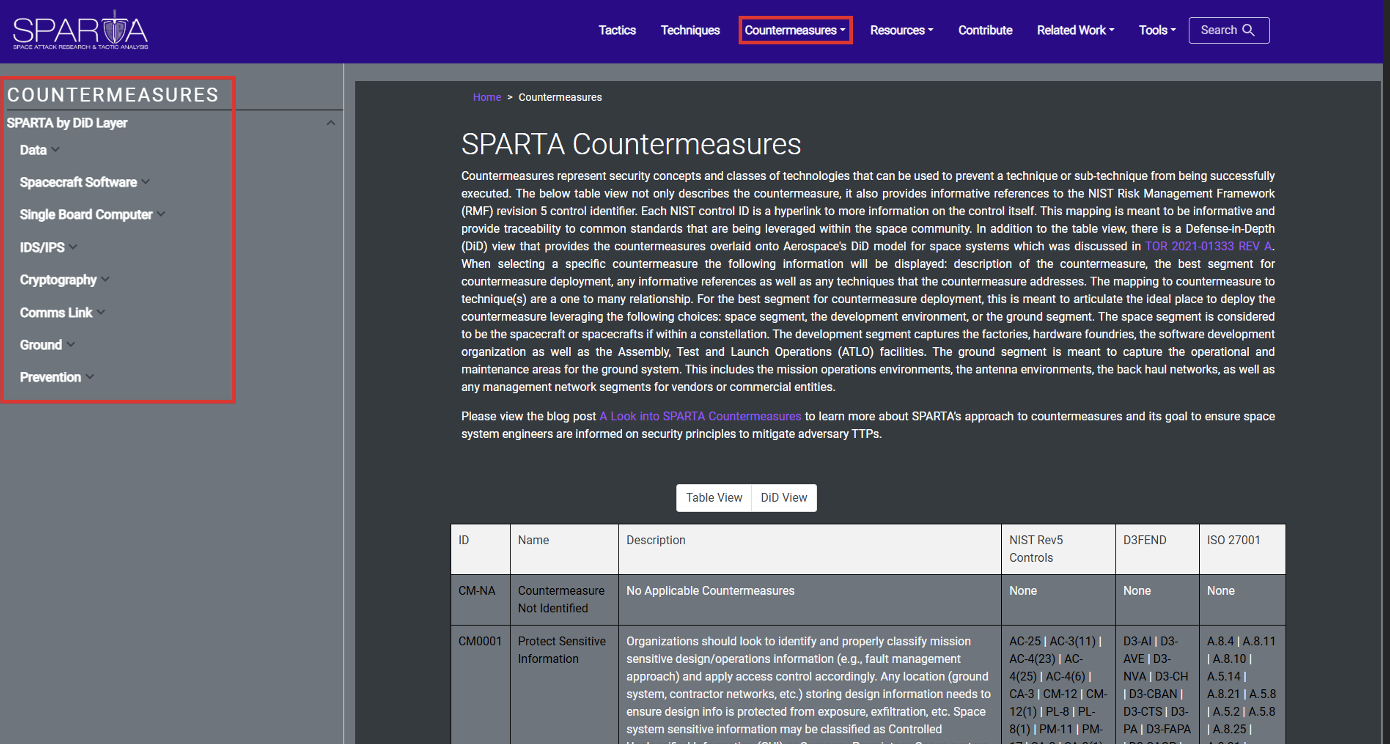Open the D3-CH D3FEND link
Screen dimensions: 1390x744
(x=1172, y=677)
